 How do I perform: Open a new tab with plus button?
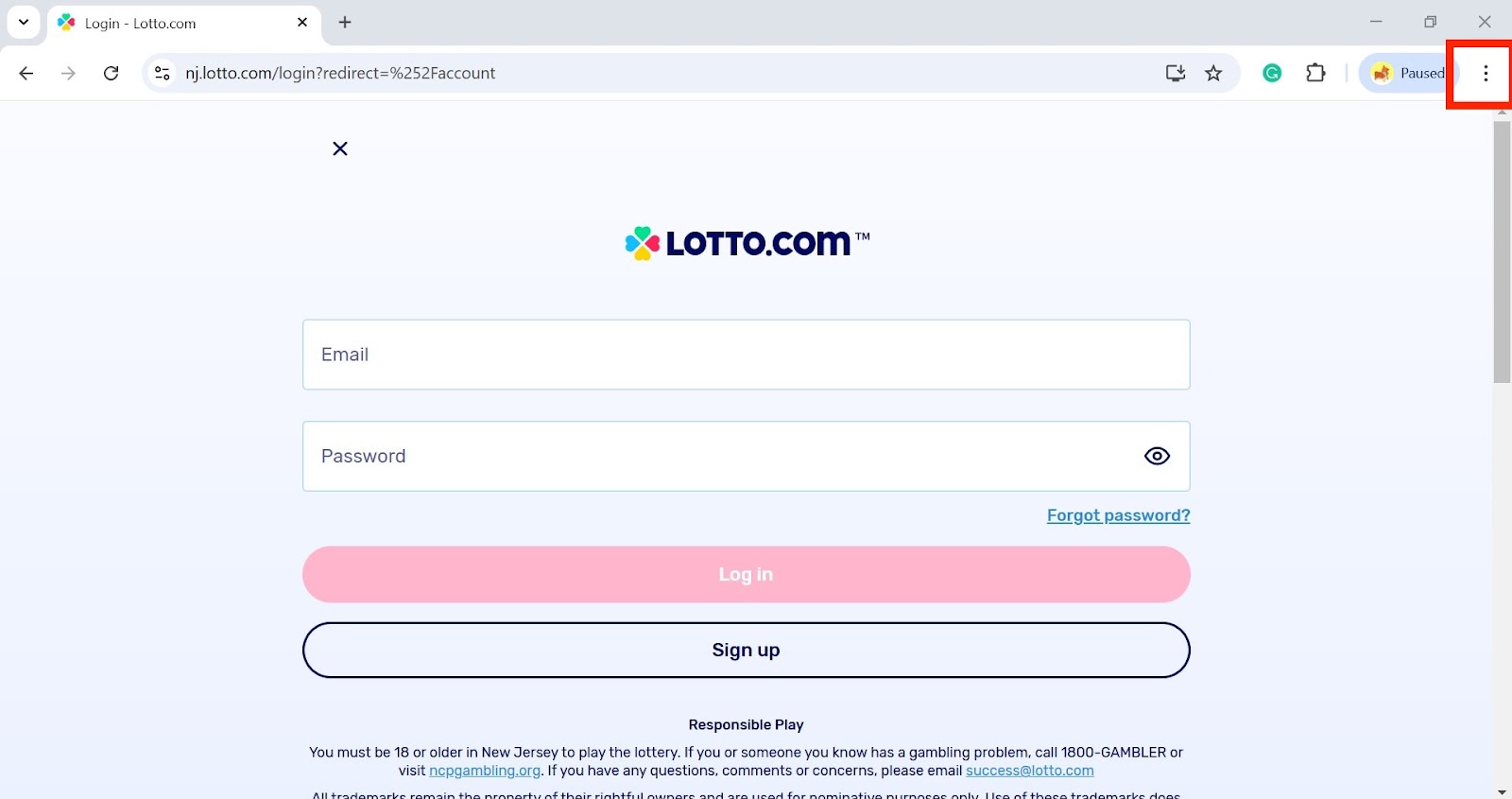[x=345, y=22]
